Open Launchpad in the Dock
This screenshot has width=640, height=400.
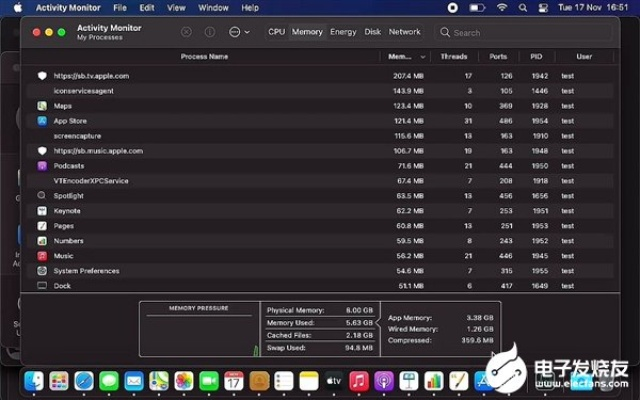pyautogui.click(x=59, y=381)
